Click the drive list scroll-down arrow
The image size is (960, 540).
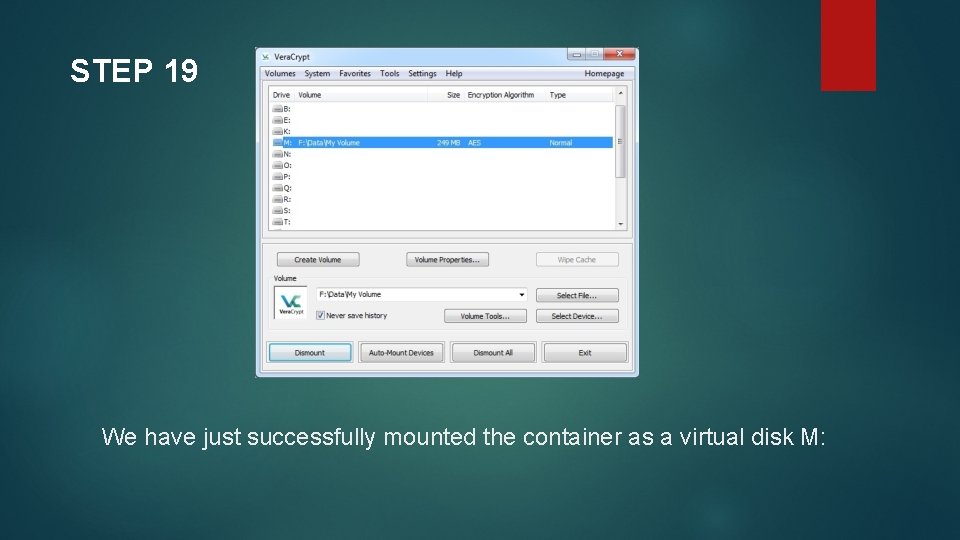620,224
